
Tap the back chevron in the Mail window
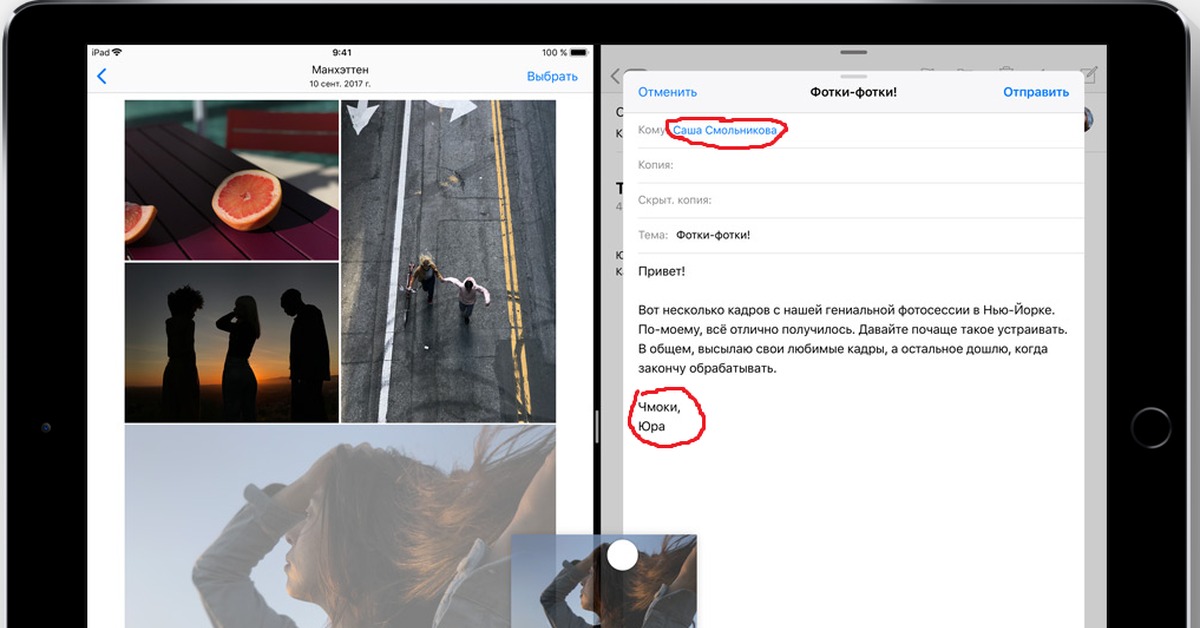[613, 77]
